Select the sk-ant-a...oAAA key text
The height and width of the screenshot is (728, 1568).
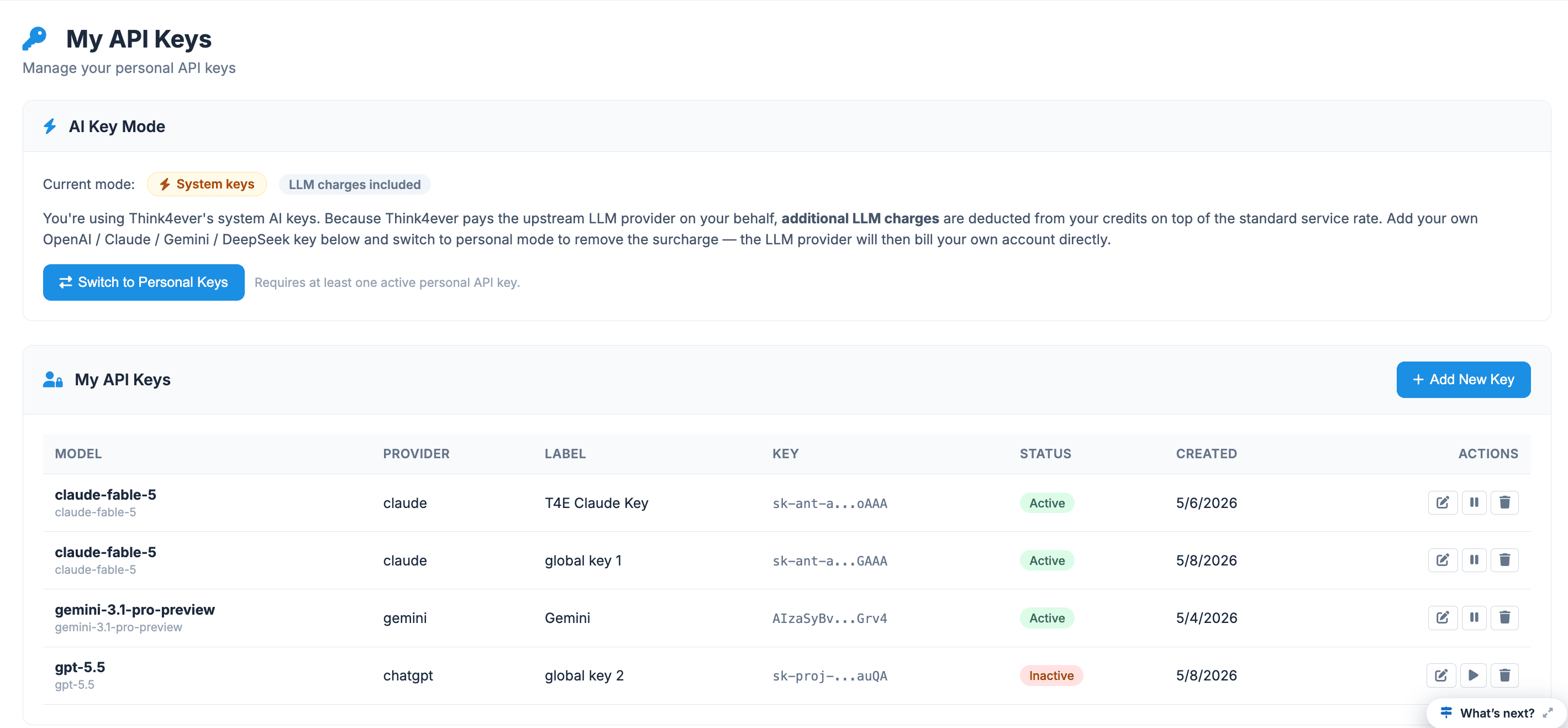830,503
